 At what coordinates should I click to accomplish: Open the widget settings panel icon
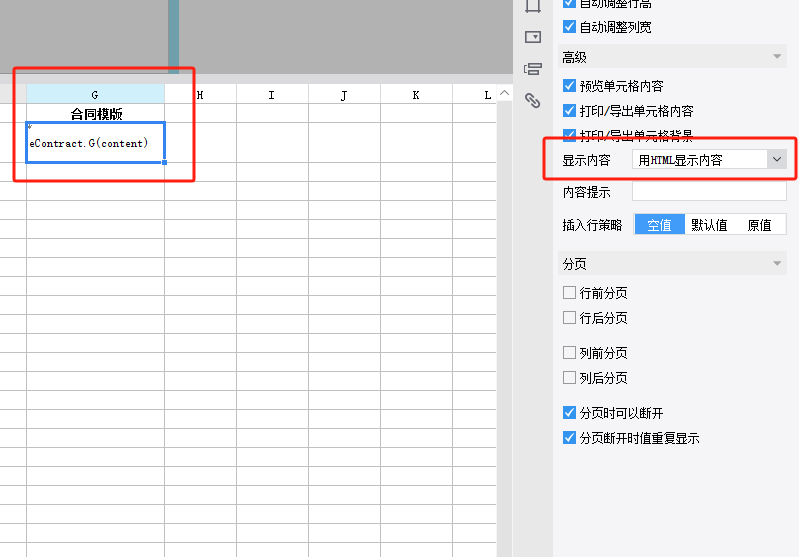532,37
